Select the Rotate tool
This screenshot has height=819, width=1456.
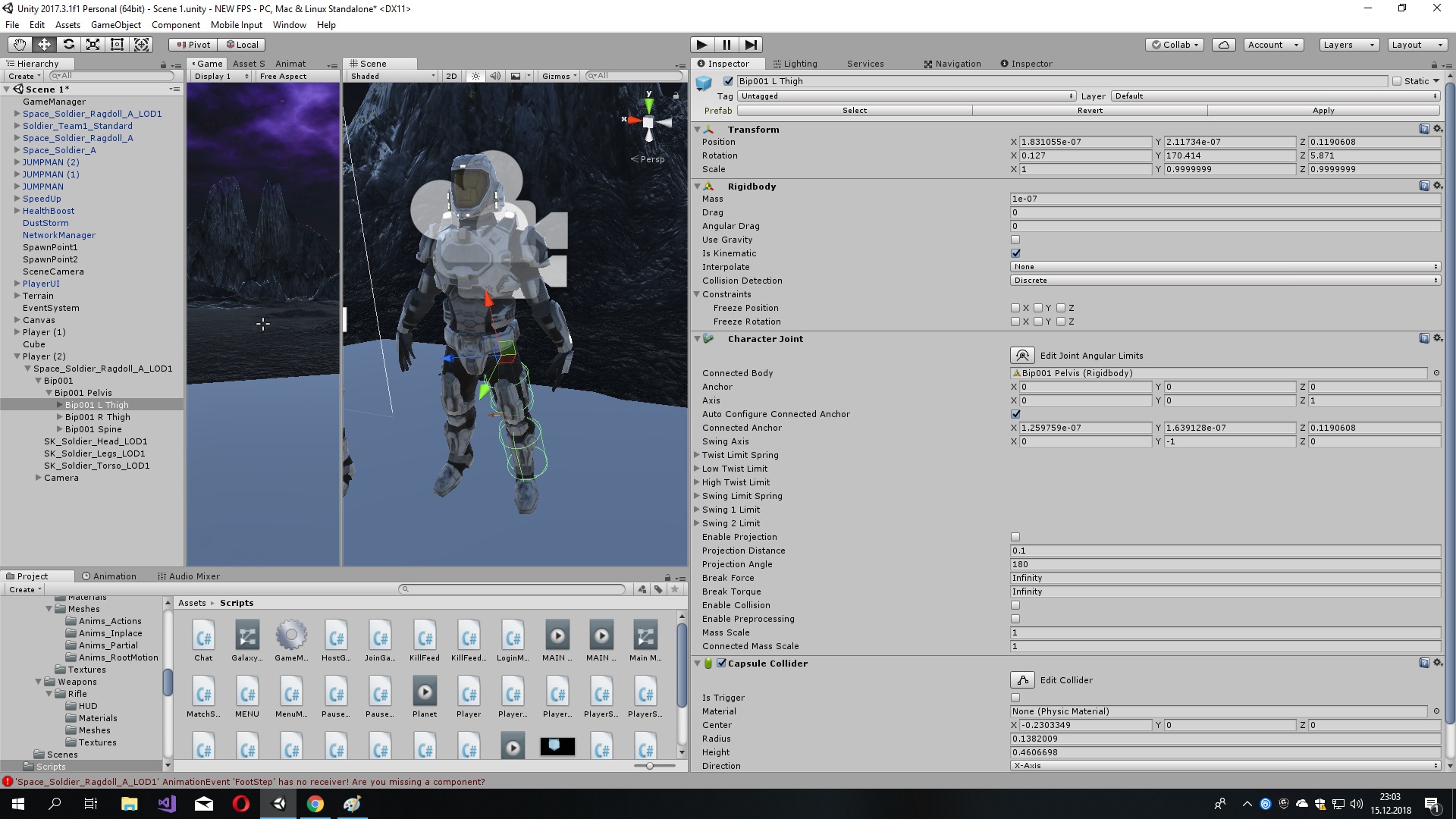tap(68, 45)
